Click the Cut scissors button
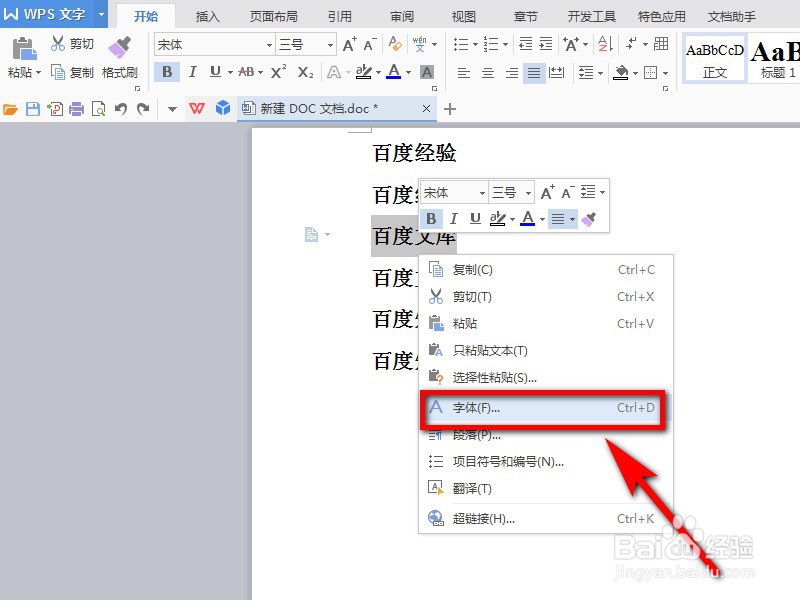The height and width of the screenshot is (600, 800). (72, 44)
